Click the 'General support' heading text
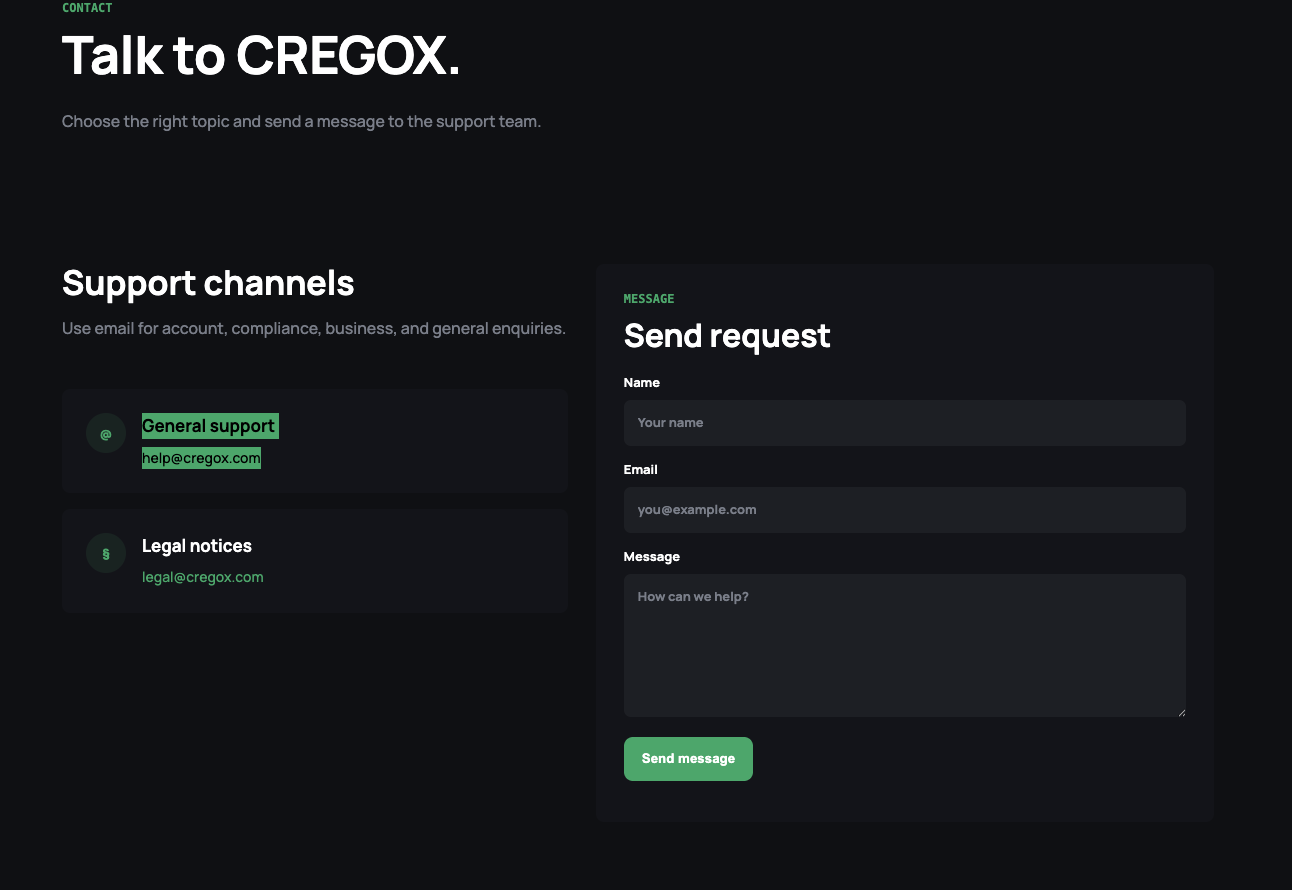This screenshot has height=890, width=1292. (209, 426)
